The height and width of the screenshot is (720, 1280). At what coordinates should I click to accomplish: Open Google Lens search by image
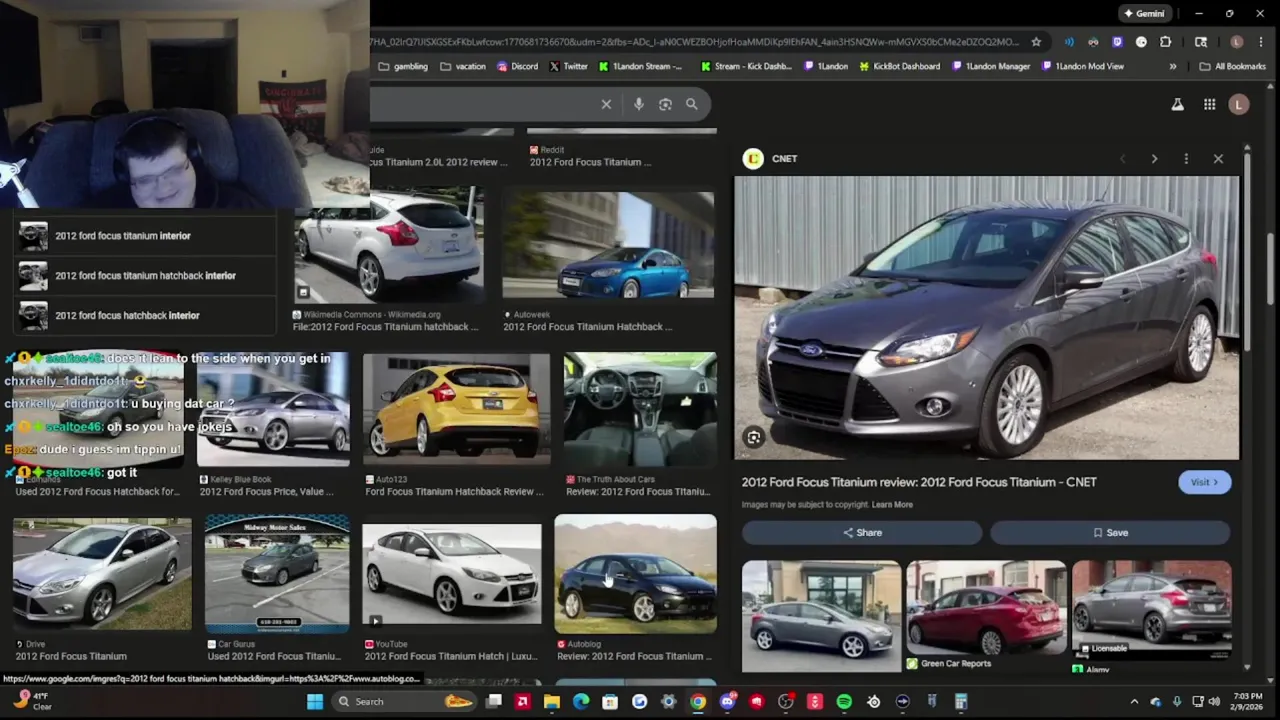(665, 104)
